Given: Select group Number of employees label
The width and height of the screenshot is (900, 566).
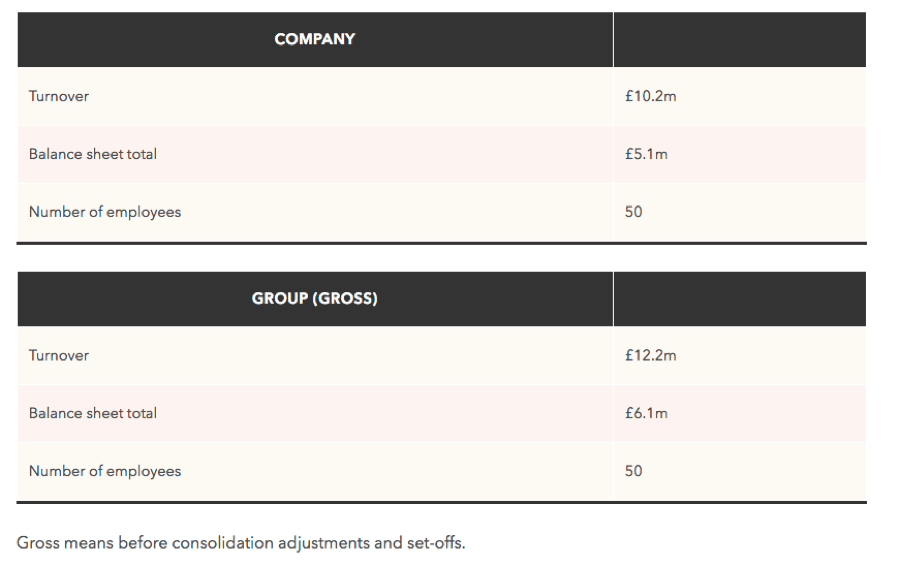Looking at the screenshot, I should pos(104,471).
